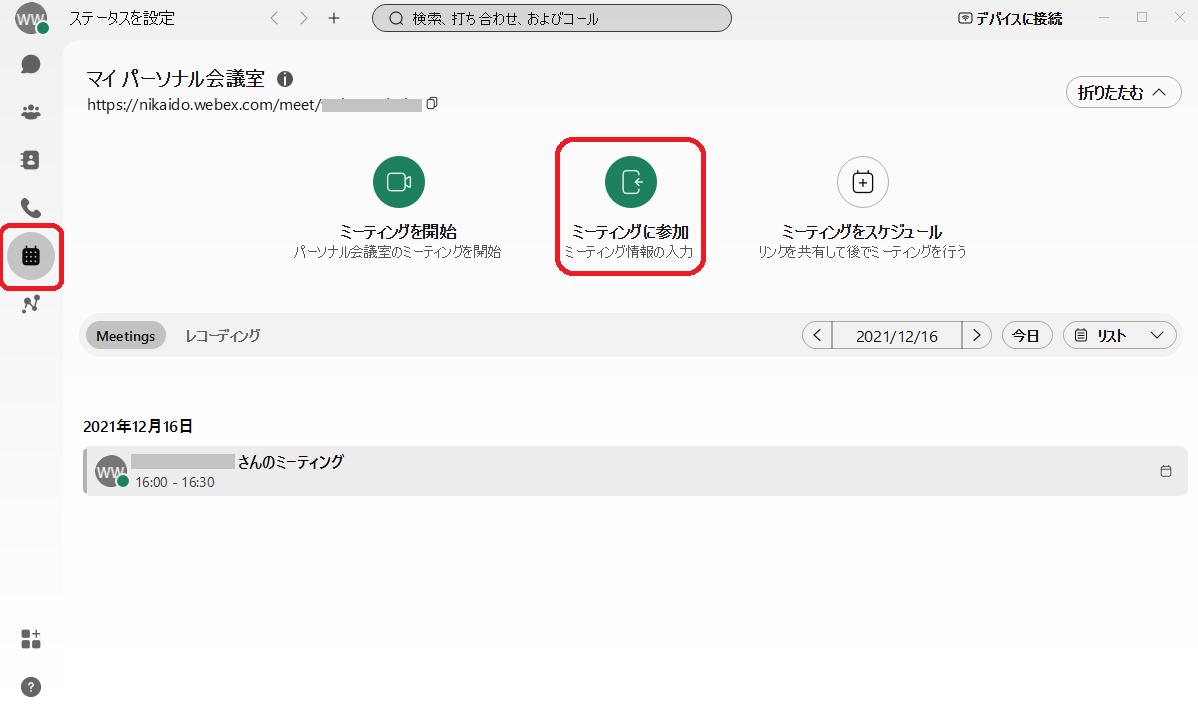Open the 16:00 - 16:30 meeting entry
This screenshot has height=715, width=1198.
coord(636,471)
